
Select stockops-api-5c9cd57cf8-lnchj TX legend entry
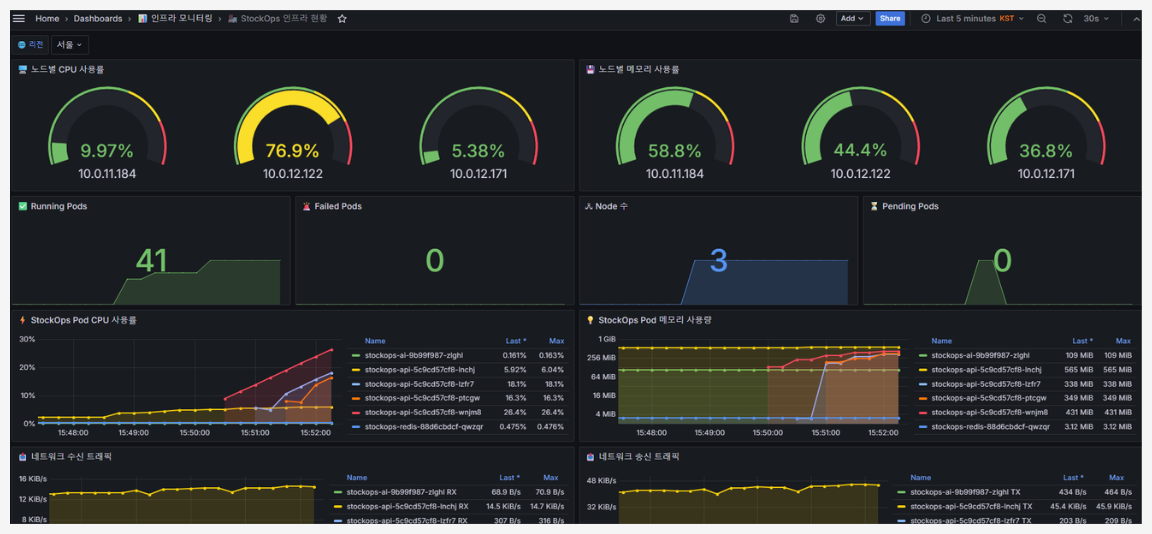pos(972,506)
